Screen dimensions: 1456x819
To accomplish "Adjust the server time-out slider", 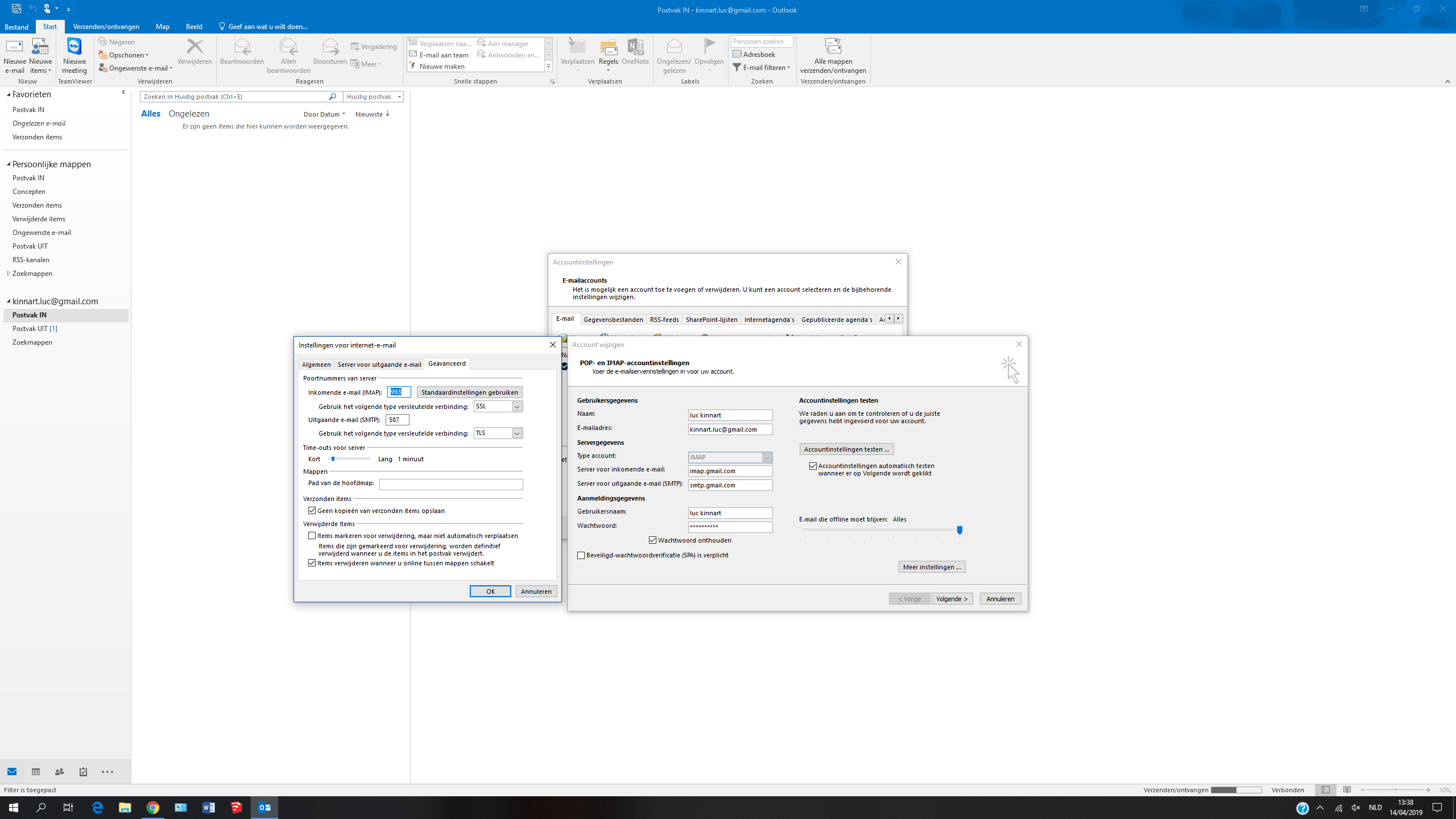I will coord(333,459).
